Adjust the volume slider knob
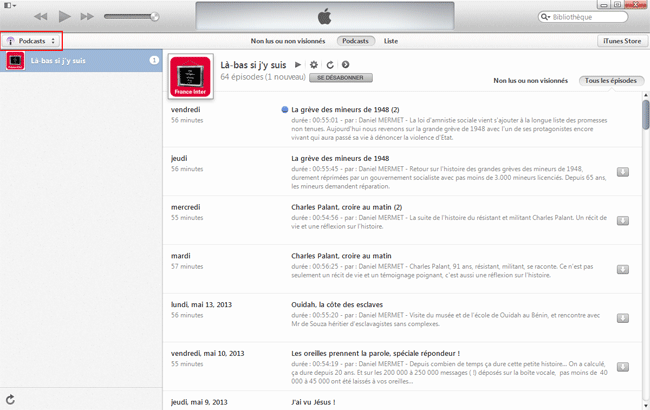The height and width of the screenshot is (410, 650). [155, 17]
